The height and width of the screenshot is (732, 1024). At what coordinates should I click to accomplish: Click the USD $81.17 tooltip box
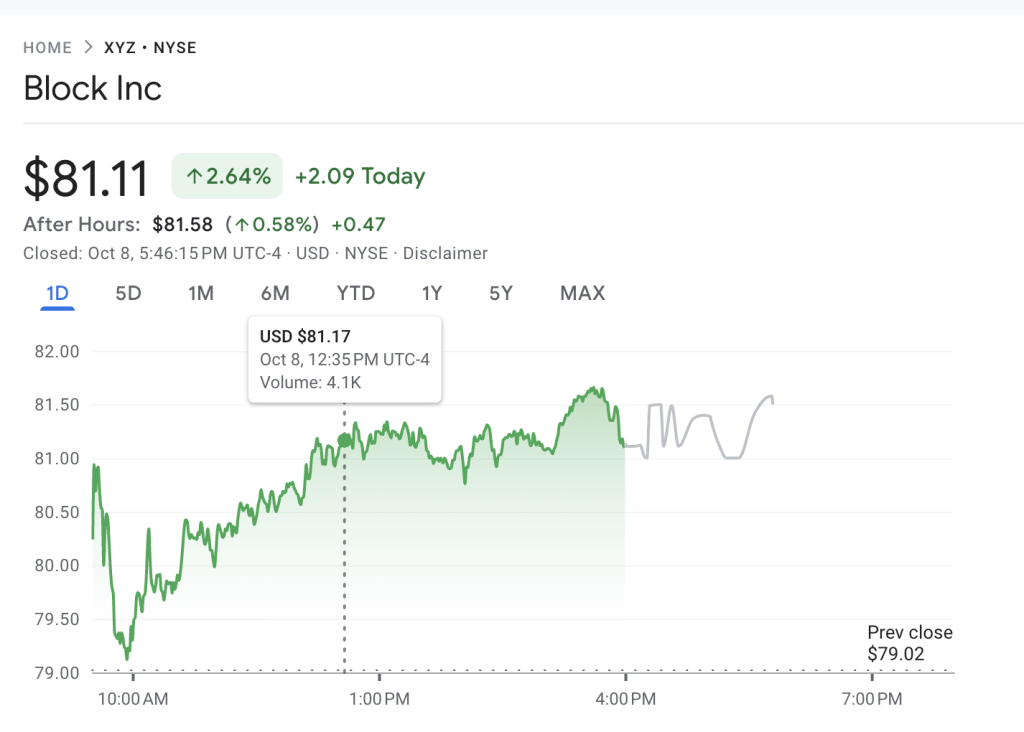(x=344, y=360)
